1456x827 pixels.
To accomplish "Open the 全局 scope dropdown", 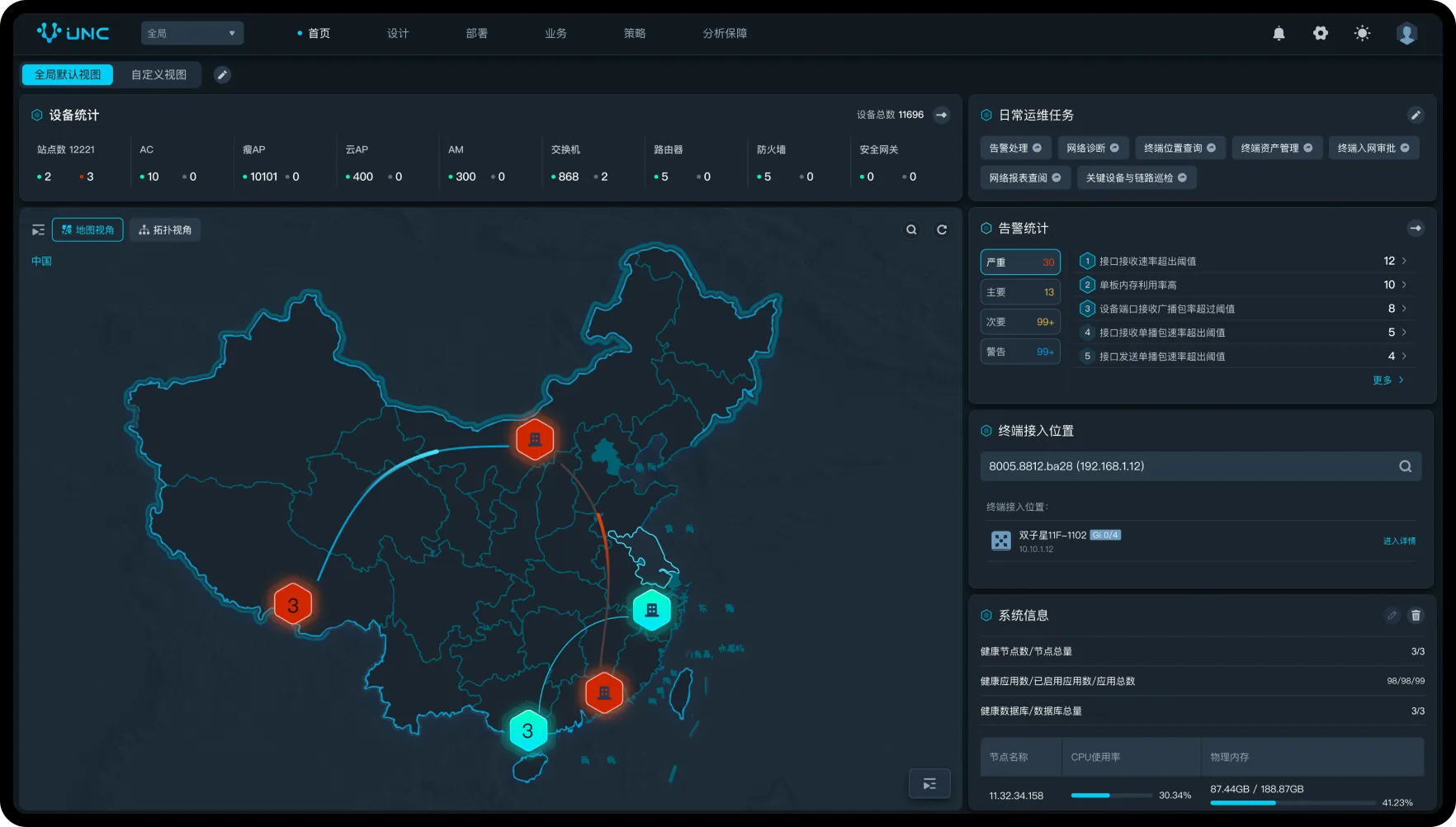I will coord(191,34).
